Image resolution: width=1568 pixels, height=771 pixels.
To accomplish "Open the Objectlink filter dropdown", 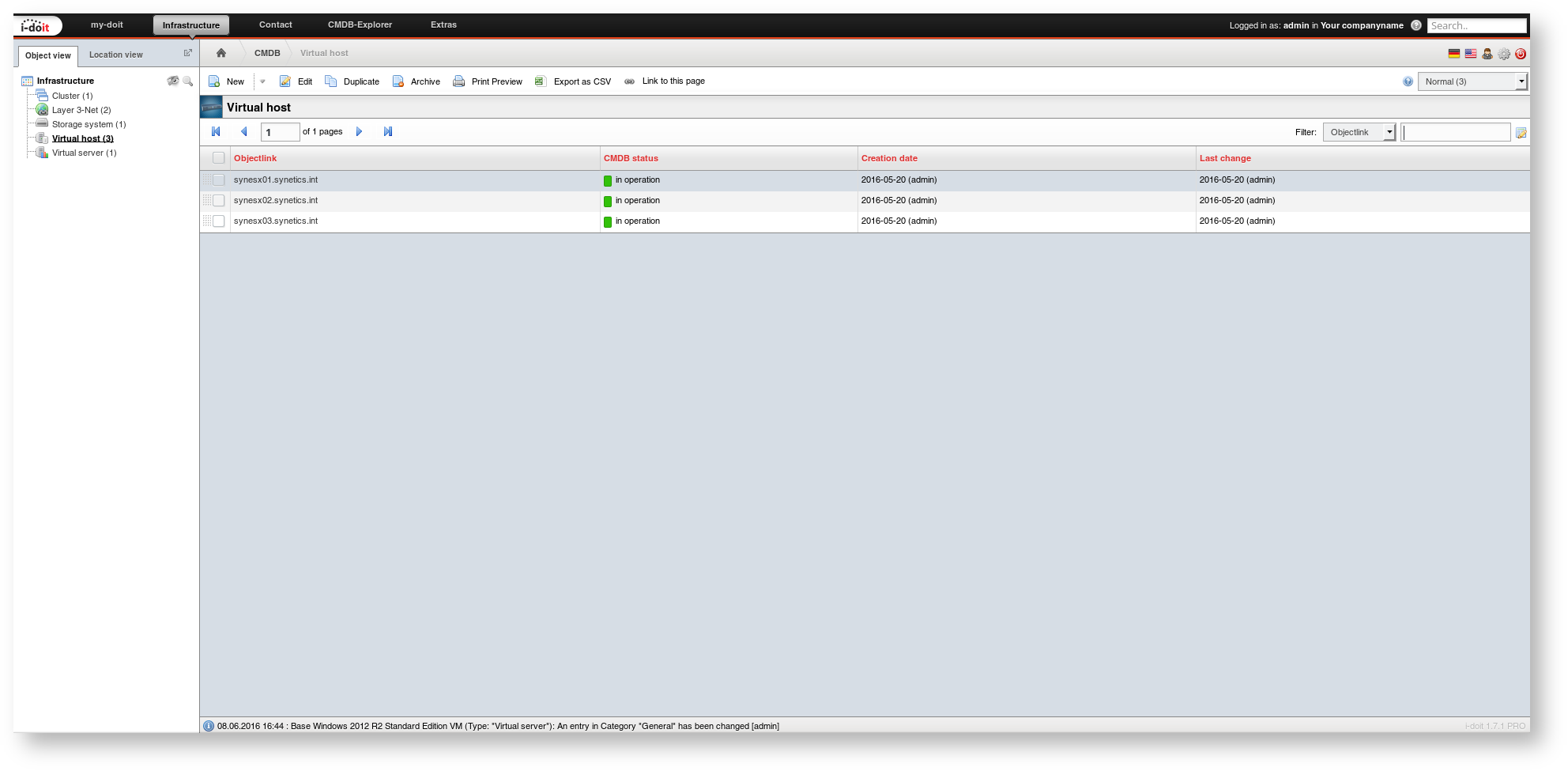I will [1359, 132].
